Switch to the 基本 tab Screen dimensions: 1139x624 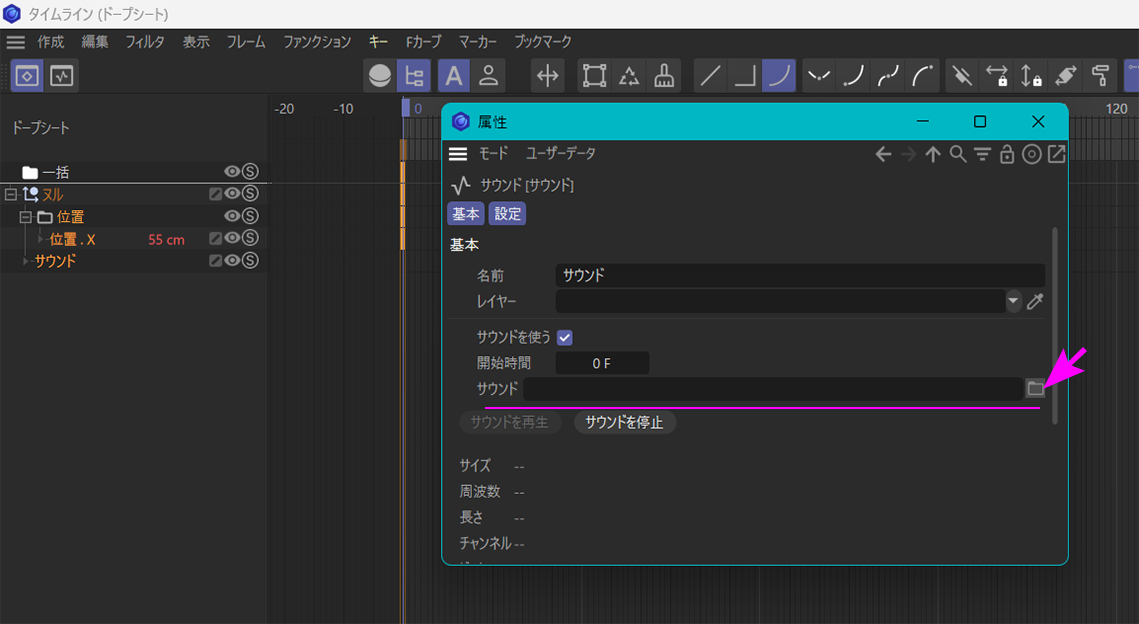click(466, 214)
